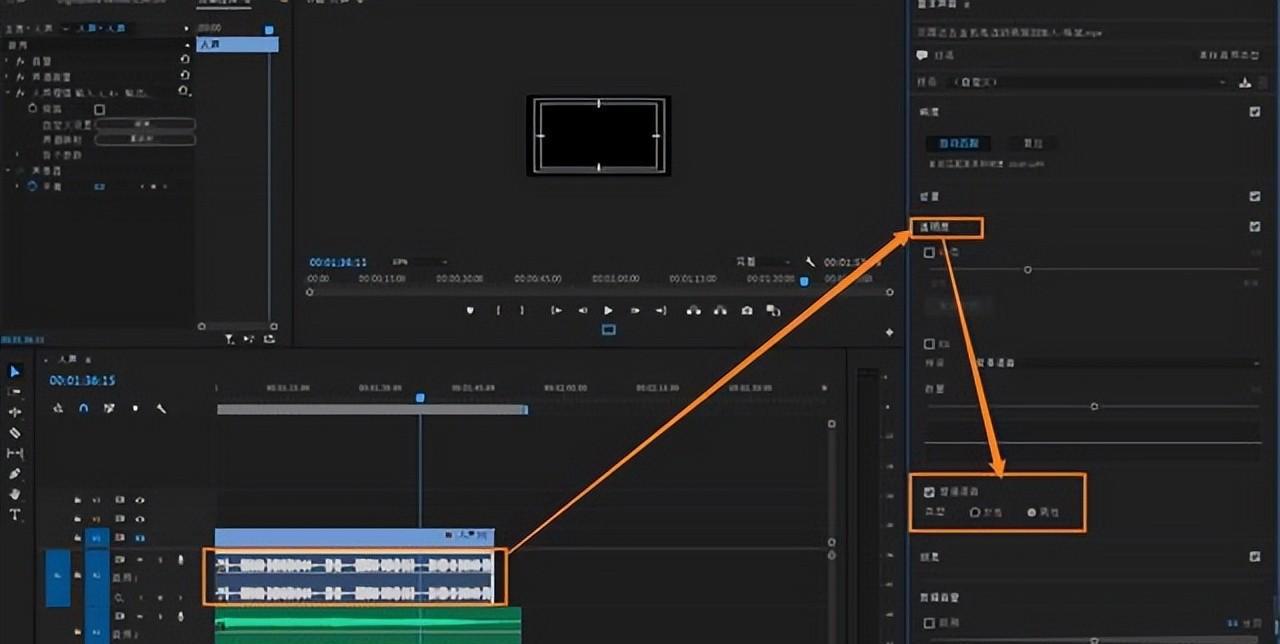The image size is (1280, 644).
Task: Open the Essential Sound preset dropdown
Action: tap(1088, 82)
